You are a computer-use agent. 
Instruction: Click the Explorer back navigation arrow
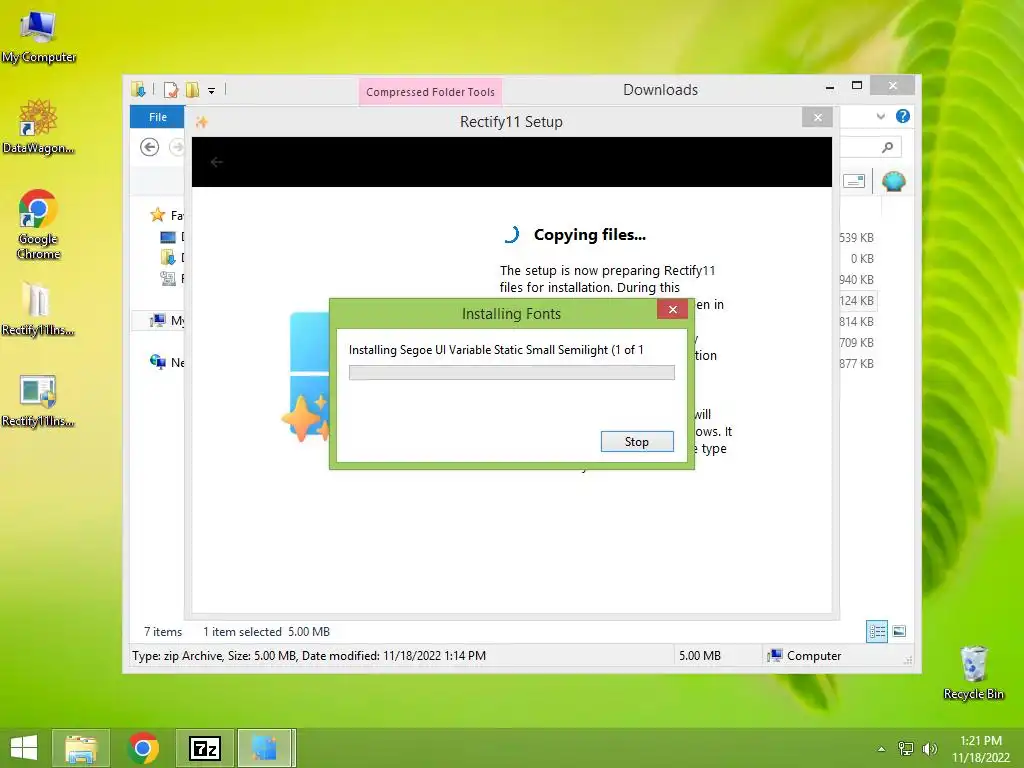click(x=150, y=147)
